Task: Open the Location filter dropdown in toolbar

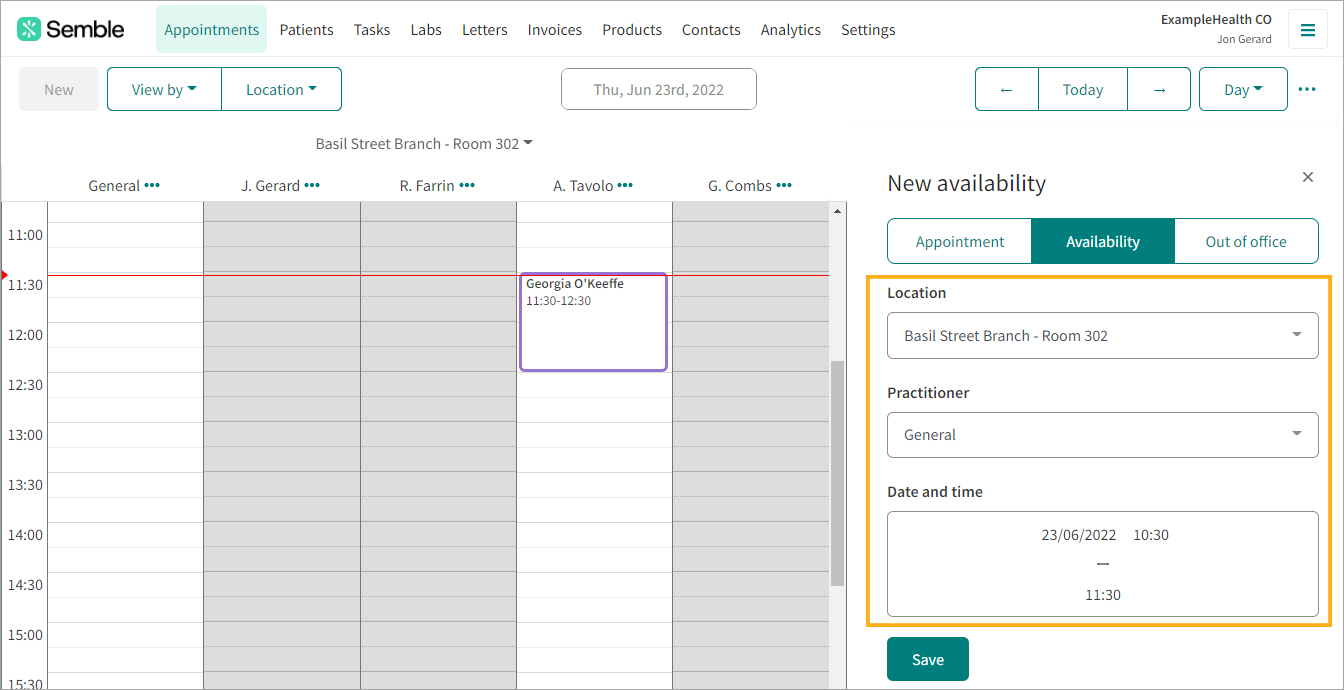Action: pos(281,89)
